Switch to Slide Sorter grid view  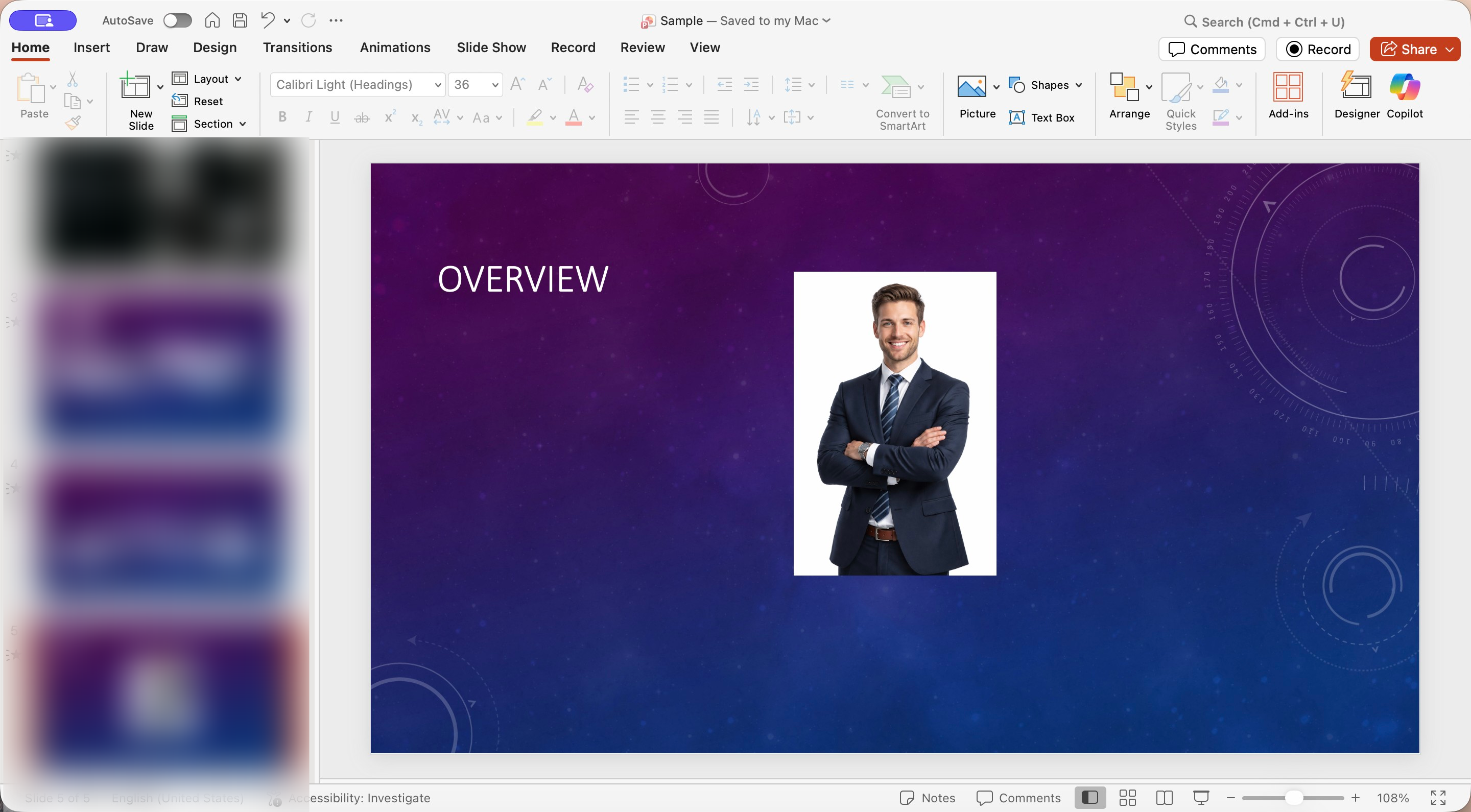click(x=1127, y=798)
